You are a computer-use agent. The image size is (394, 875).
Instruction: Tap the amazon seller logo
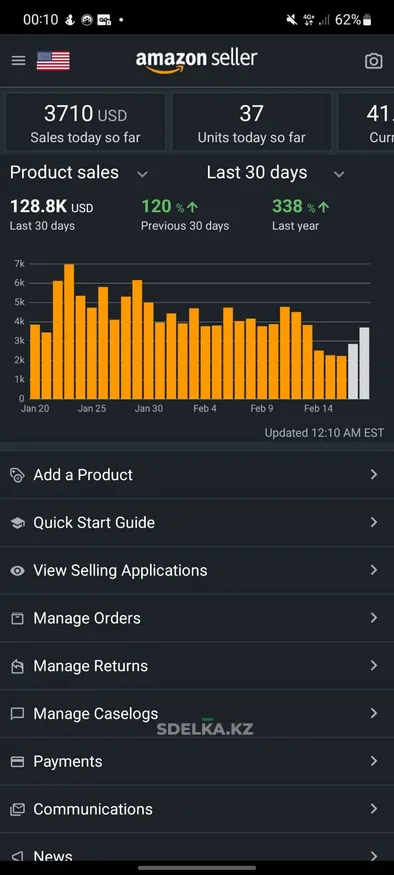[x=196, y=61]
